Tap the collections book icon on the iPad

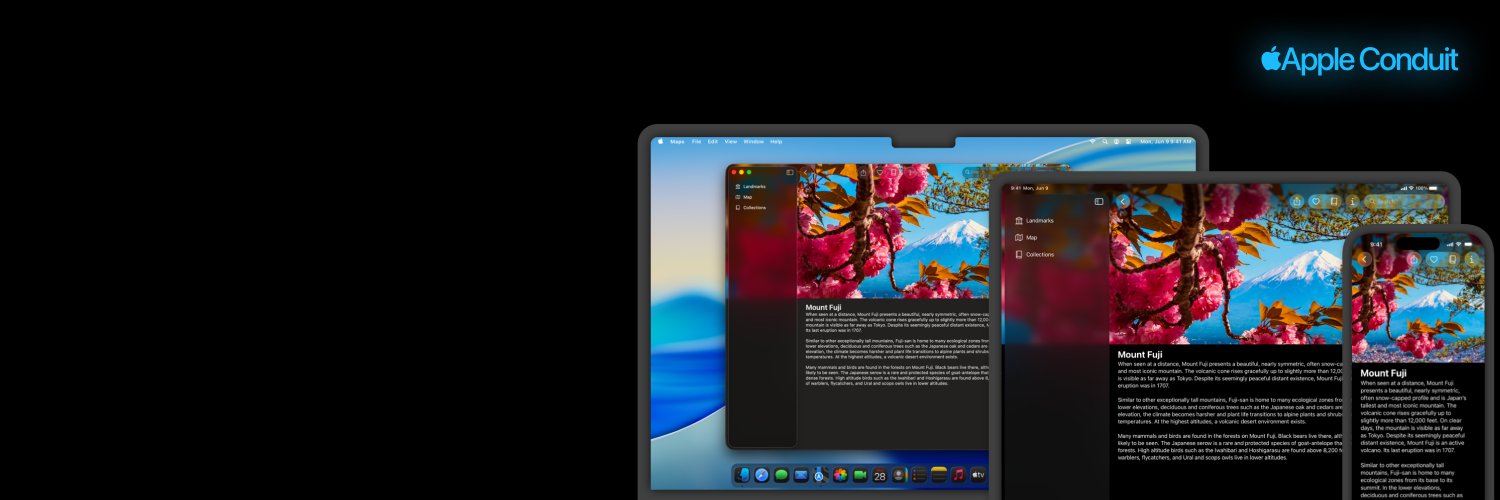point(1334,201)
